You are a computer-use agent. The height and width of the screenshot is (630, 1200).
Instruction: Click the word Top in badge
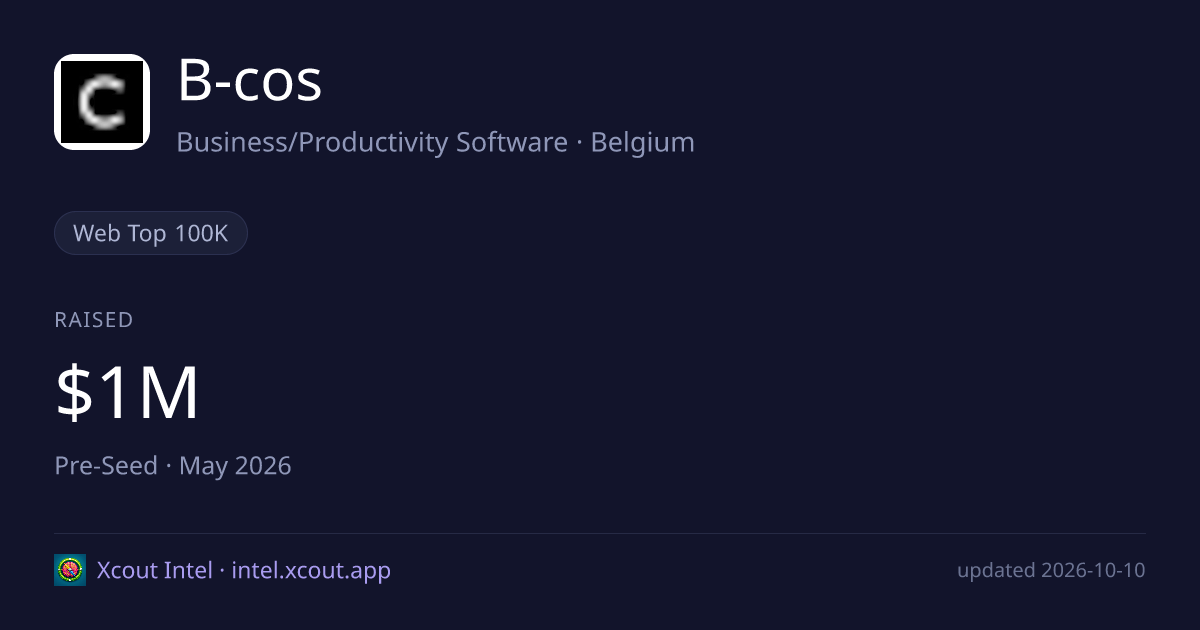(x=148, y=234)
